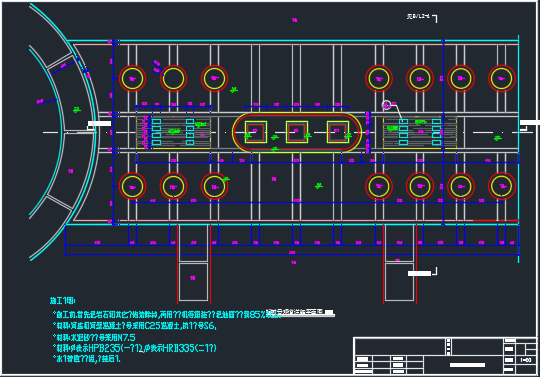The height and width of the screenshot is (377, 540).
Task: Select the bottom-left column circle in the lower row
Action: point(132,186)
